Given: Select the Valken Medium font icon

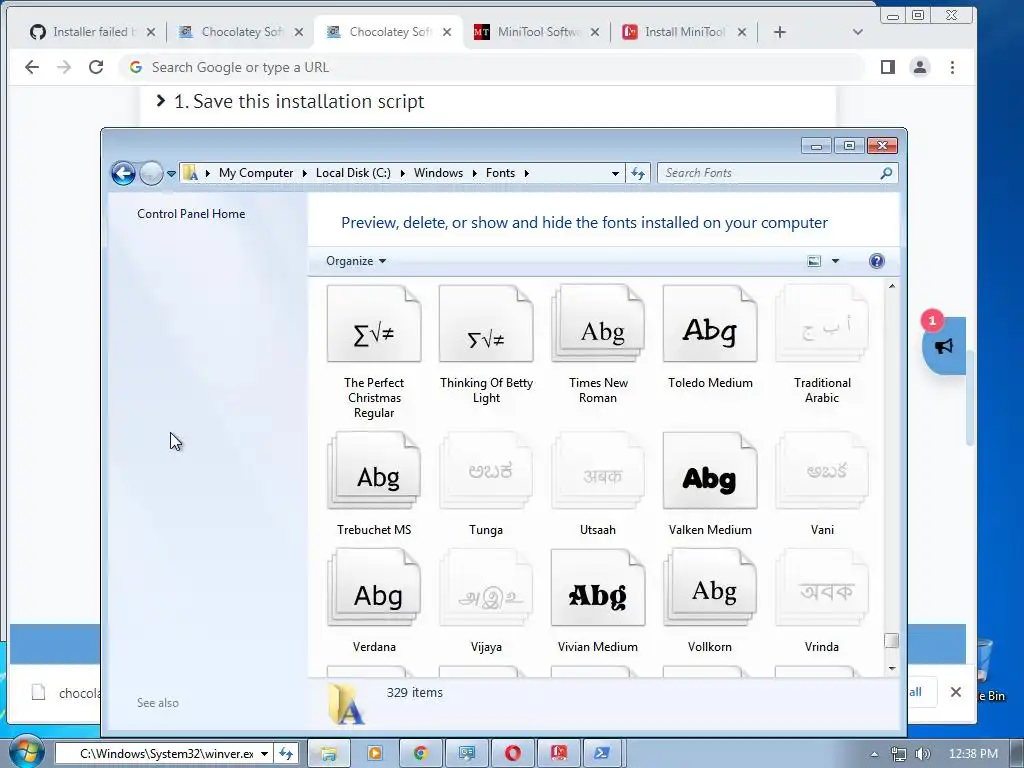Looking at the screenshot, I should pos(710,471).
